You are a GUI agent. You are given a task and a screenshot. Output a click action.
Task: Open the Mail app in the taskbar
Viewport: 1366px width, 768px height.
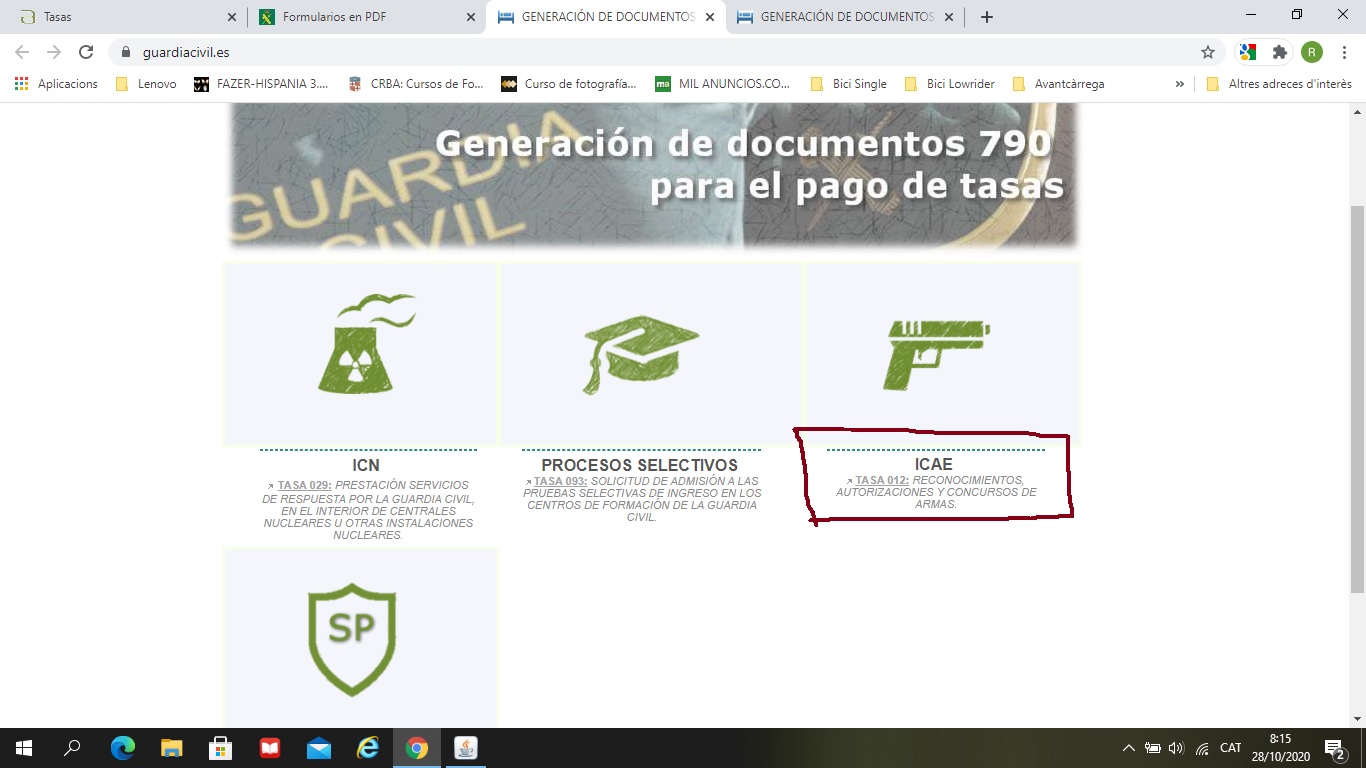pyautogui.click(x=319, y=748)
